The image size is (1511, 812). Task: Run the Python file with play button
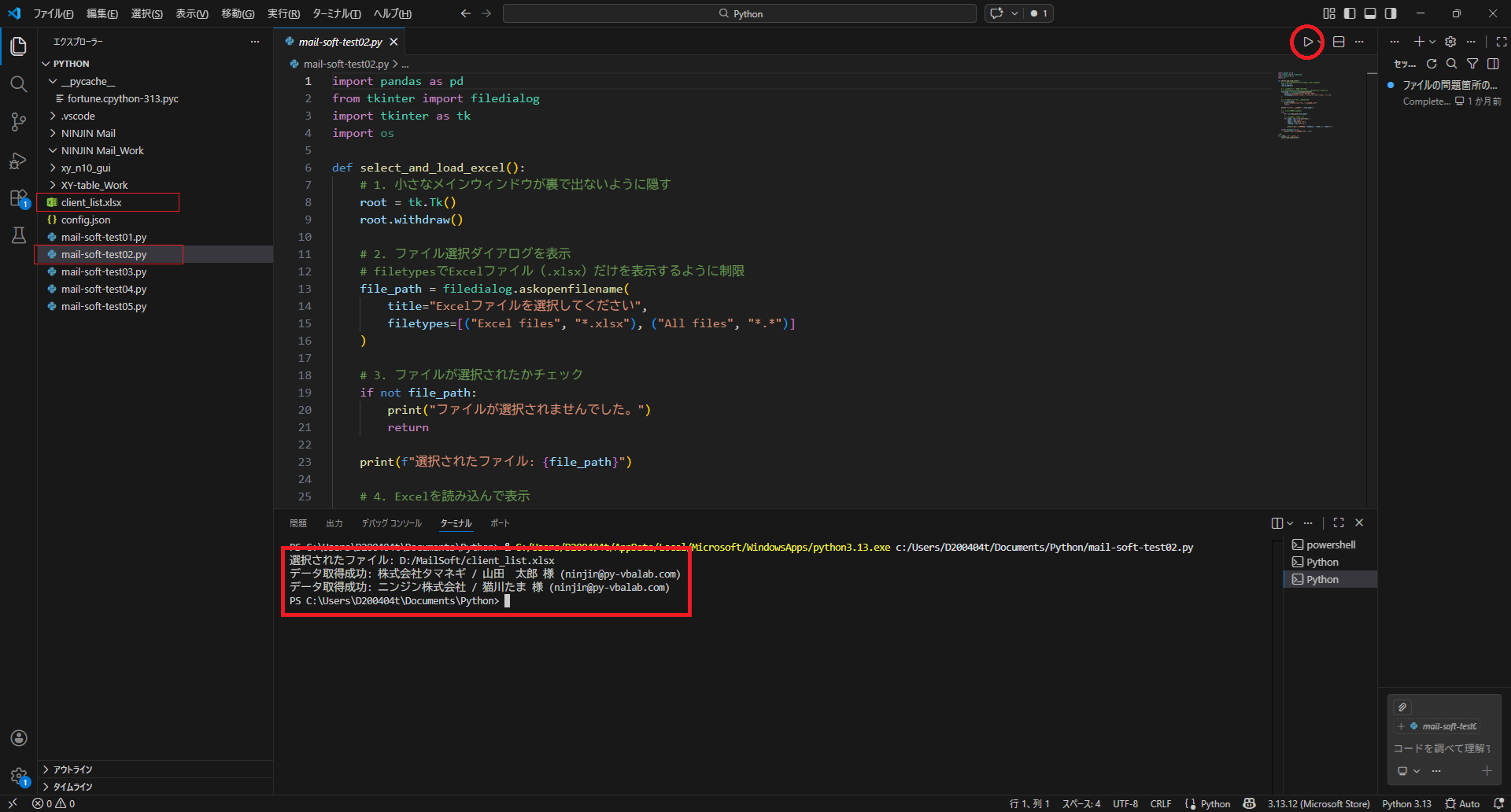tap(1307, 42)
